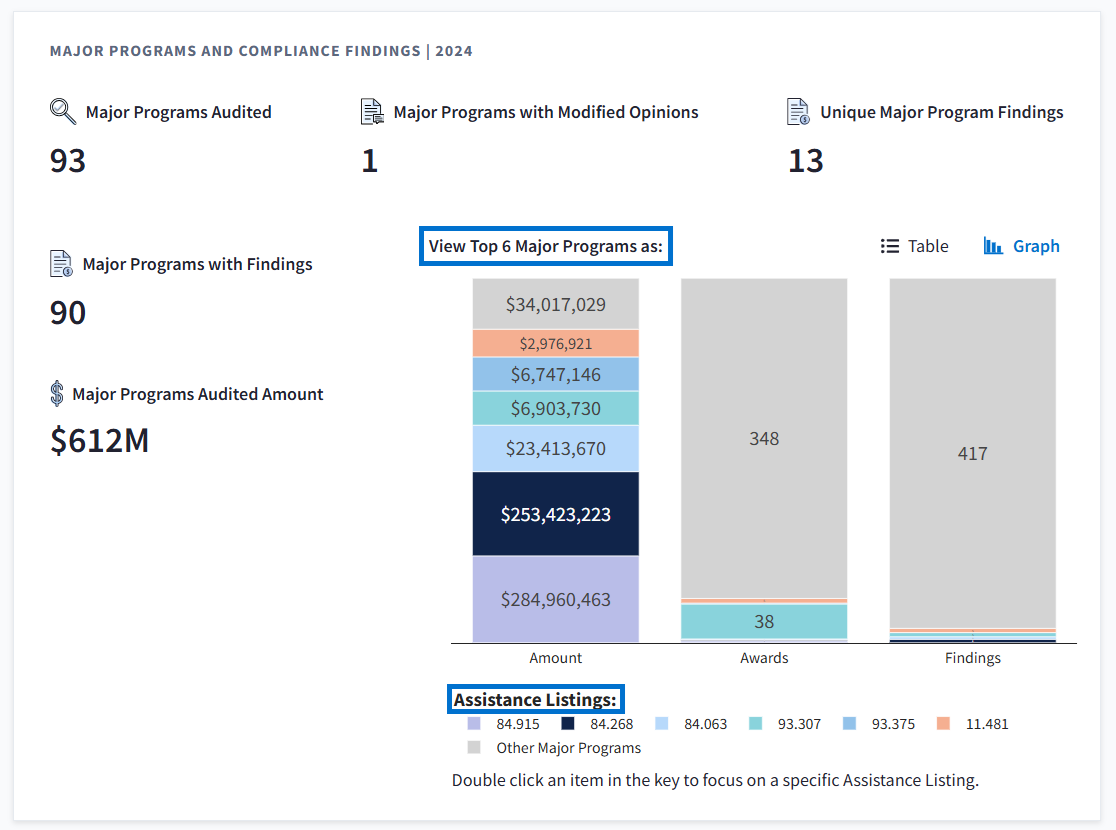
Task: Click the $284,960,463 bar segment
Action: pyautogui.click(x=556, y=599)
